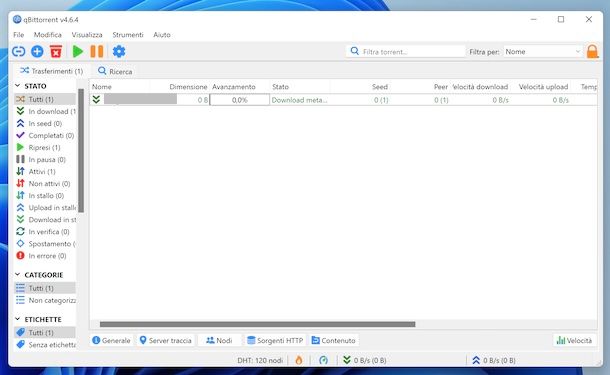This screenshot has height=375, width=610.
Task: Click the DHT: 120 nodi status text
Action: pos(260,361)
